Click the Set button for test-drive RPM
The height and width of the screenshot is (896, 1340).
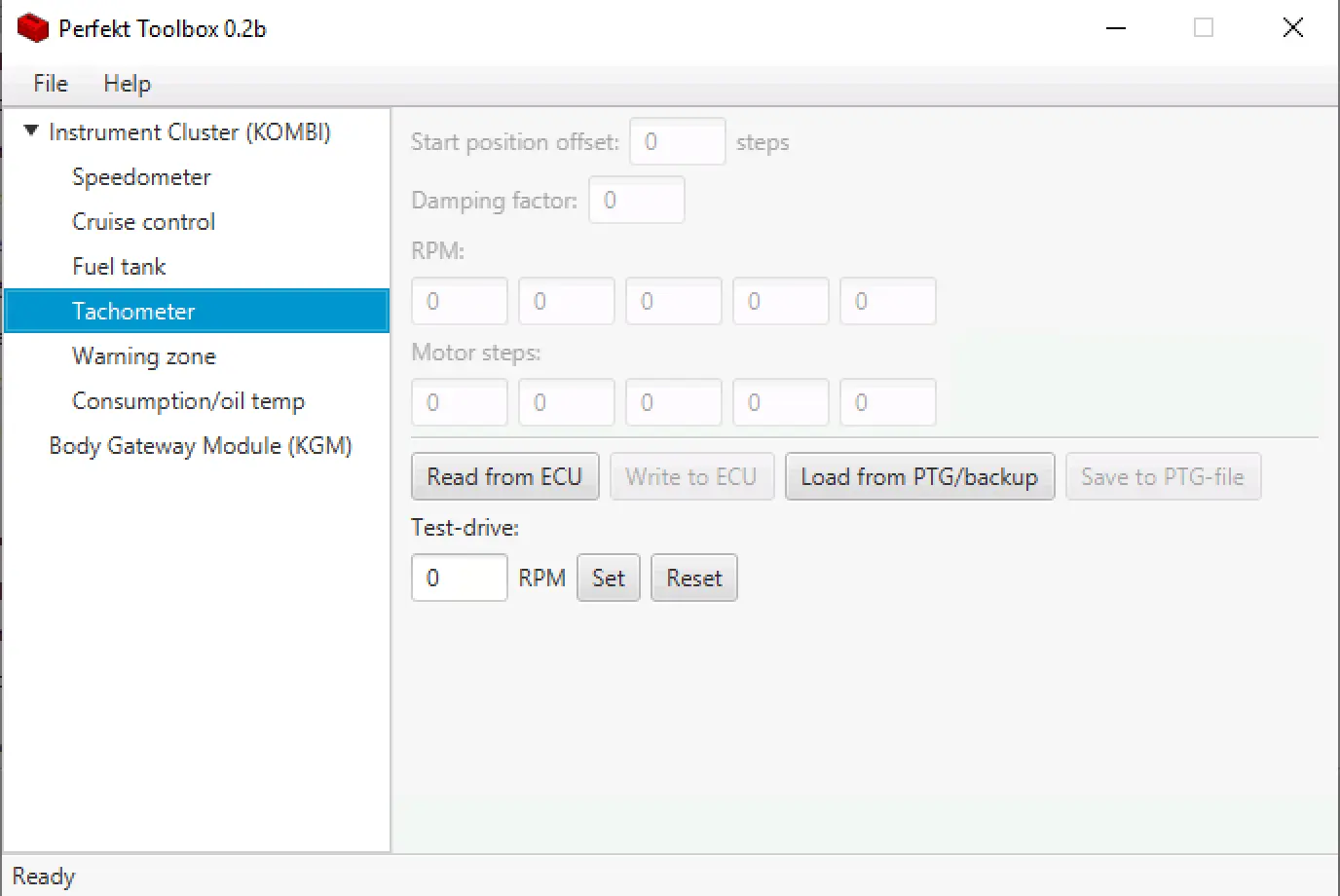tap(608, 579)
